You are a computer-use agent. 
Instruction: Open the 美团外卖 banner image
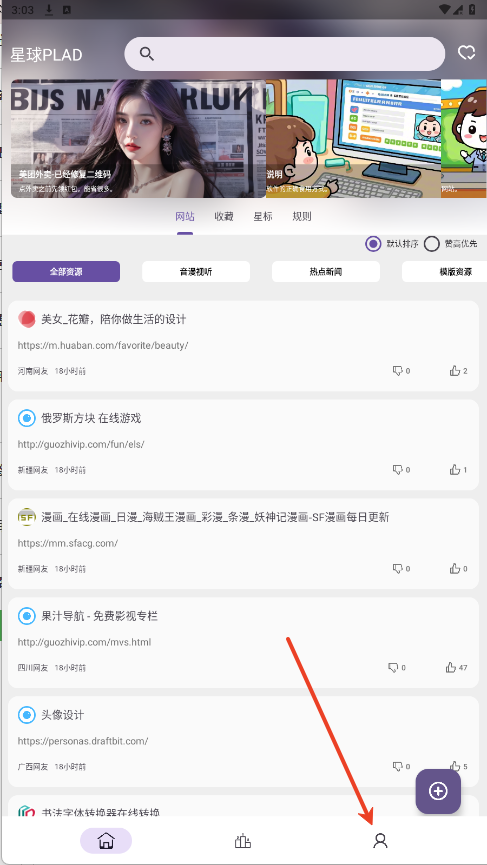coord(138,138)
